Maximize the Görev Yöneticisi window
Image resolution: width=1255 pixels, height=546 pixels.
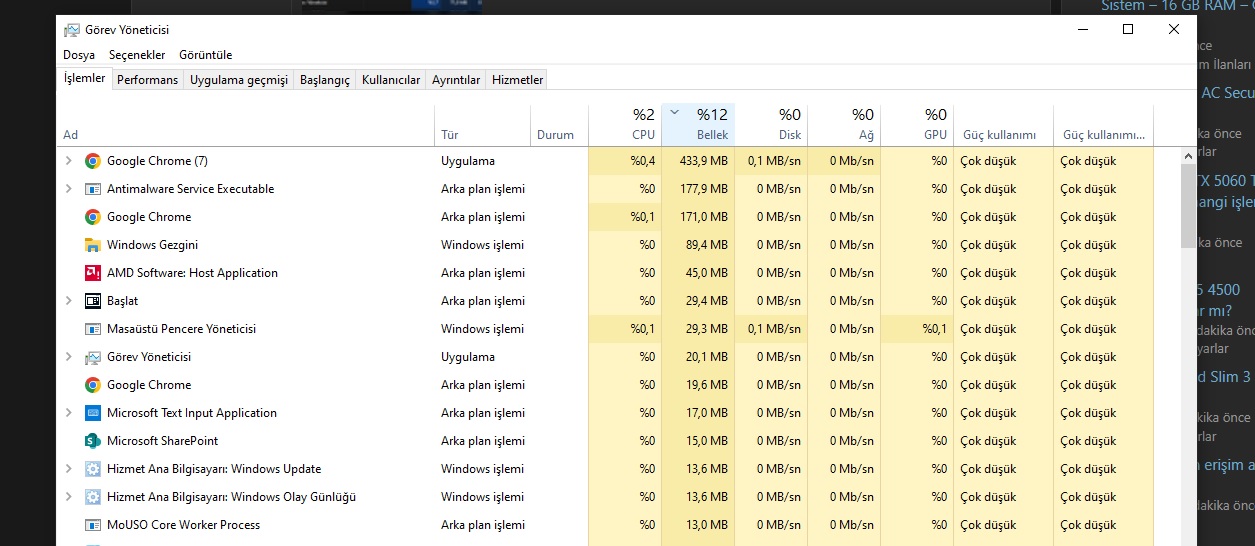[1128, 30]
